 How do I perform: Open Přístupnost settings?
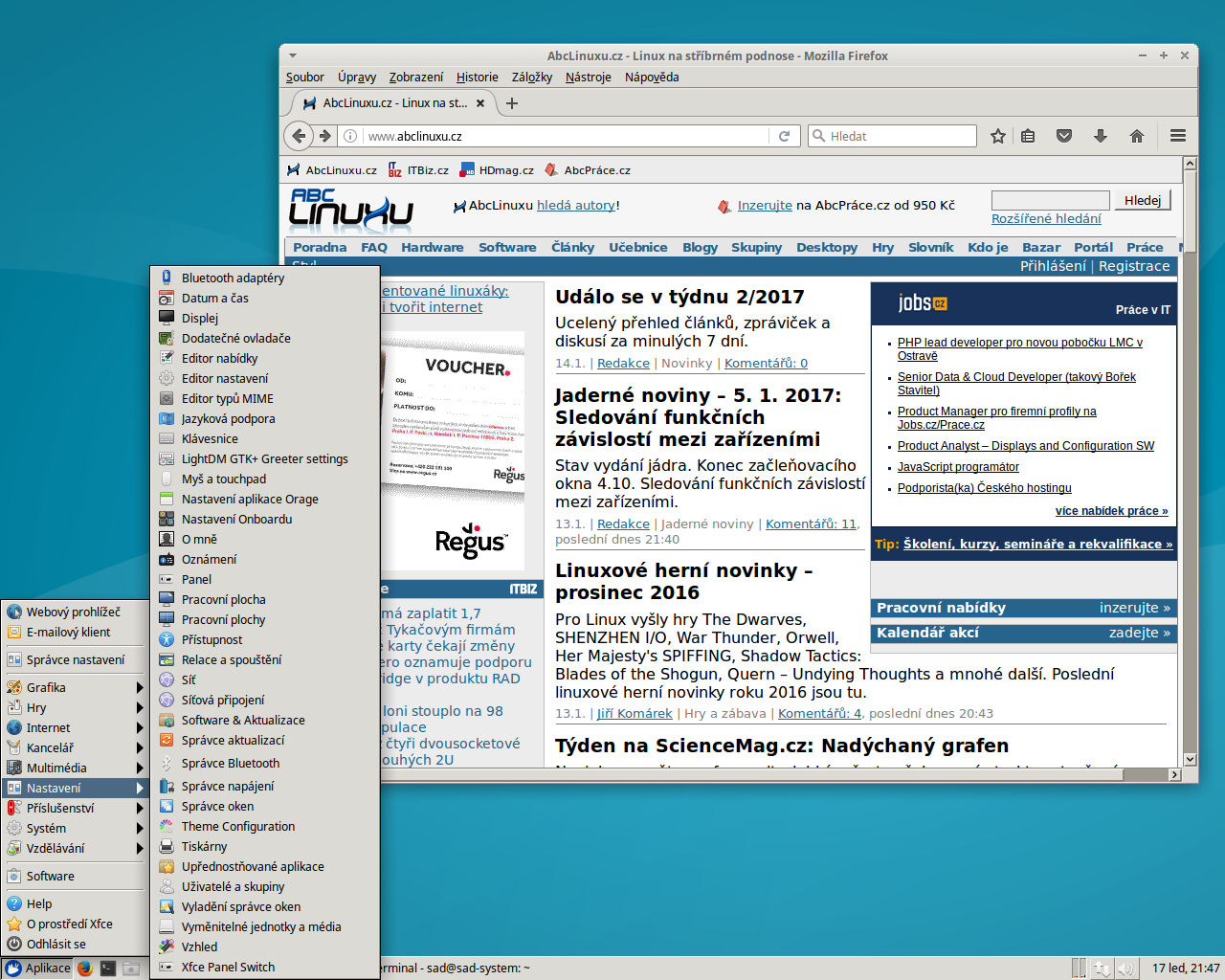click(265, 639)
